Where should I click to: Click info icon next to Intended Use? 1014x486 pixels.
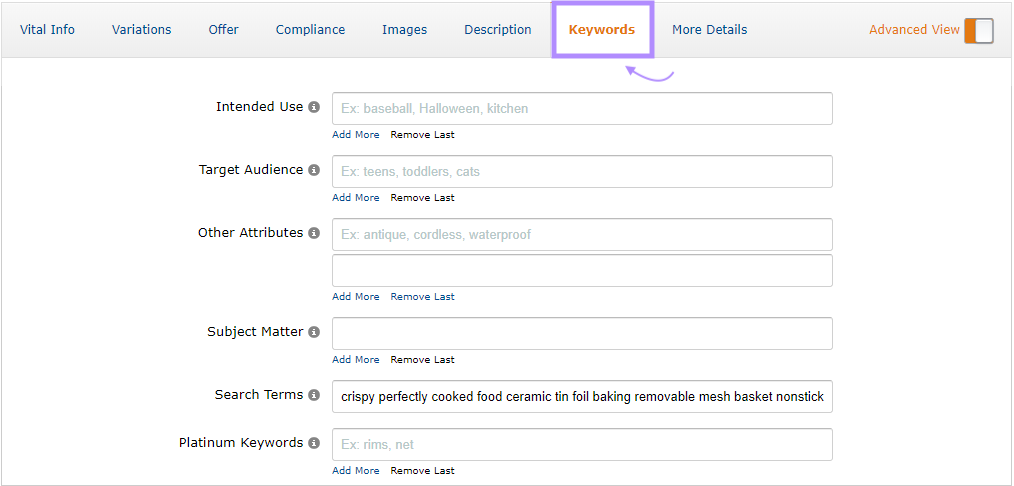314,107
